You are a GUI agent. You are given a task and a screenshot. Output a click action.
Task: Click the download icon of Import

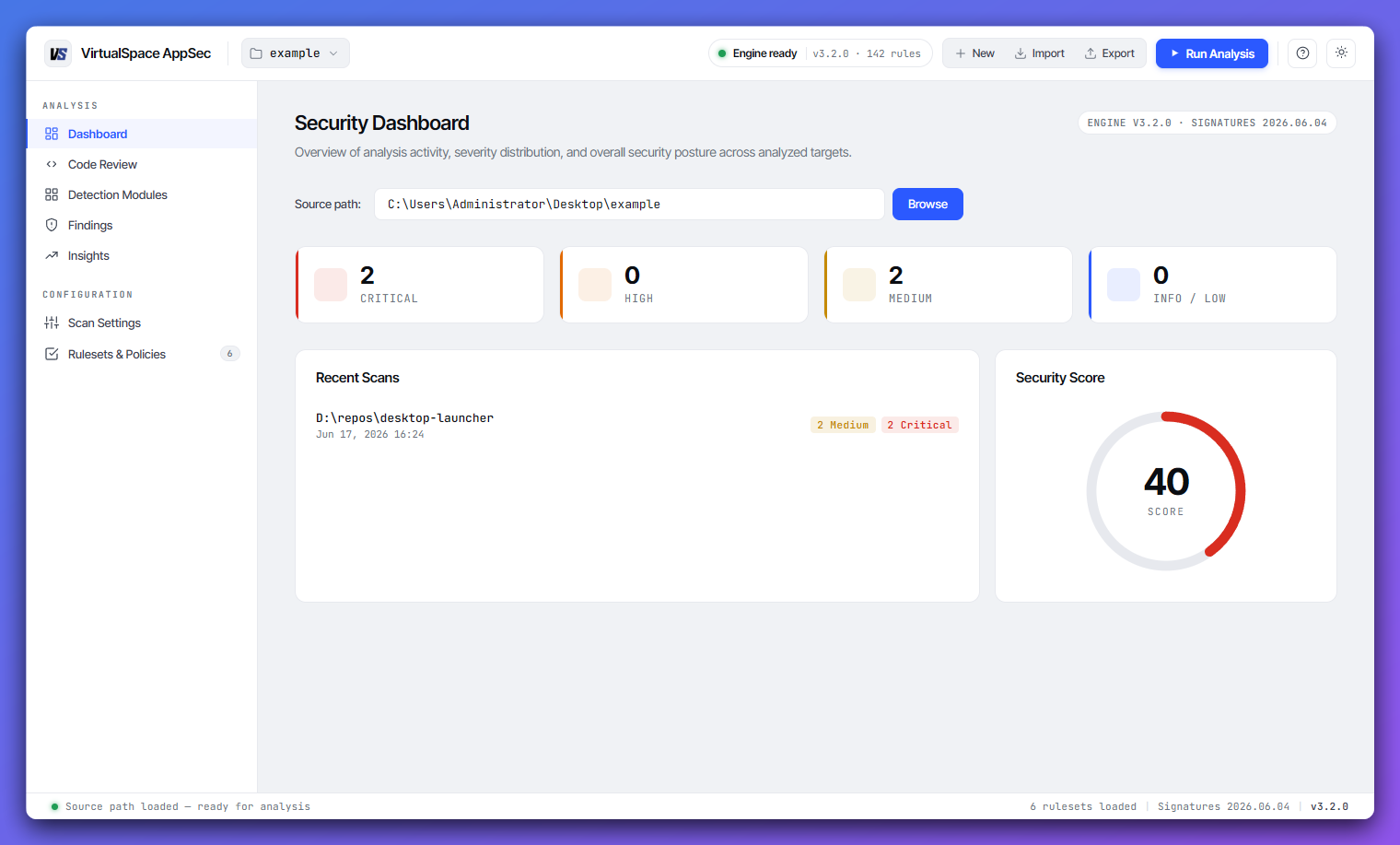(x=1021, y=53)
